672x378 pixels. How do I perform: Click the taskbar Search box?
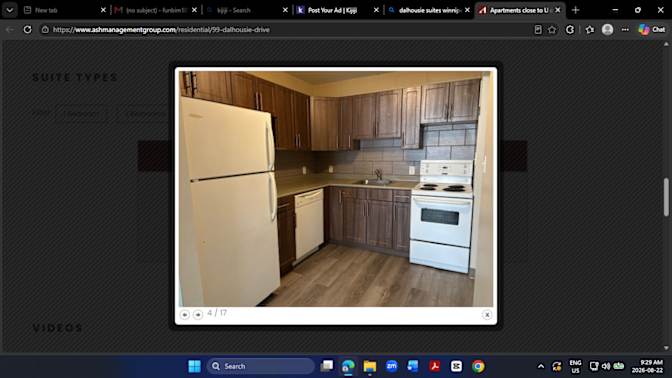coord(260,366)
